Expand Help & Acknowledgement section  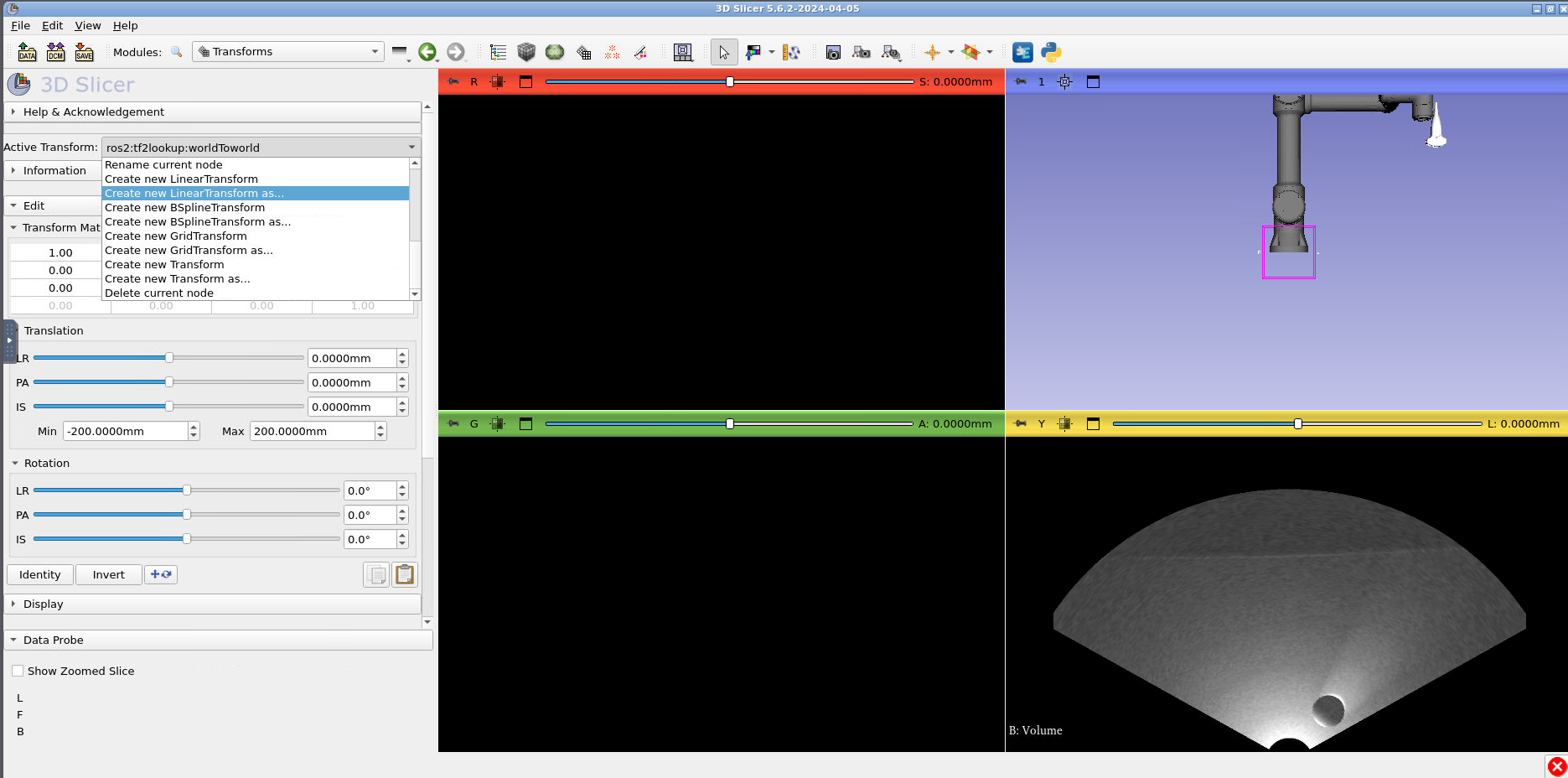click(x=212, y=112)
